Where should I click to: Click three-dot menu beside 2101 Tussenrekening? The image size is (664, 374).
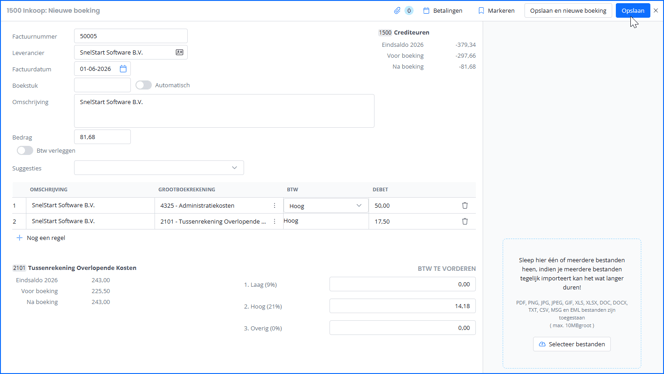(x=274, y=222)
